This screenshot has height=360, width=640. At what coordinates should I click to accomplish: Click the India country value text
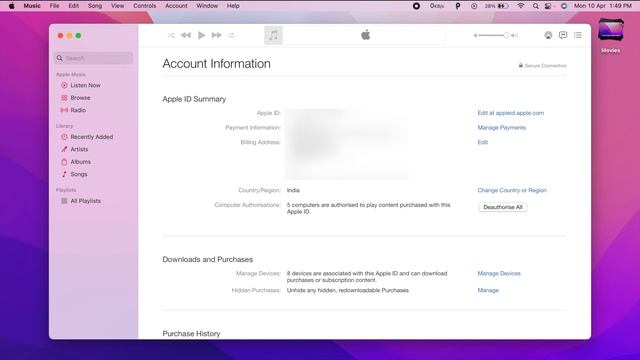click(293, 190)
